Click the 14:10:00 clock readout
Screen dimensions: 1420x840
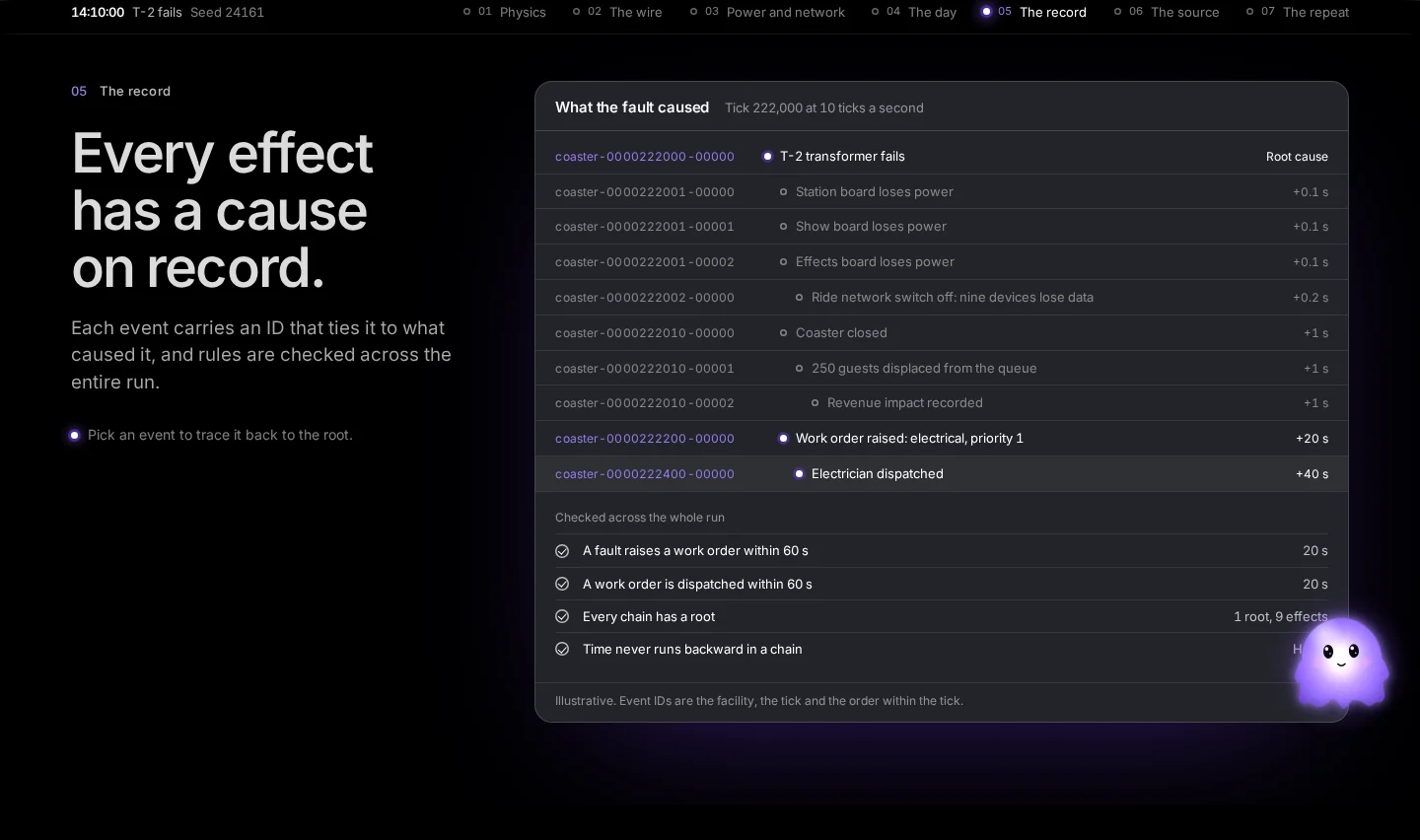pos(98,12)
